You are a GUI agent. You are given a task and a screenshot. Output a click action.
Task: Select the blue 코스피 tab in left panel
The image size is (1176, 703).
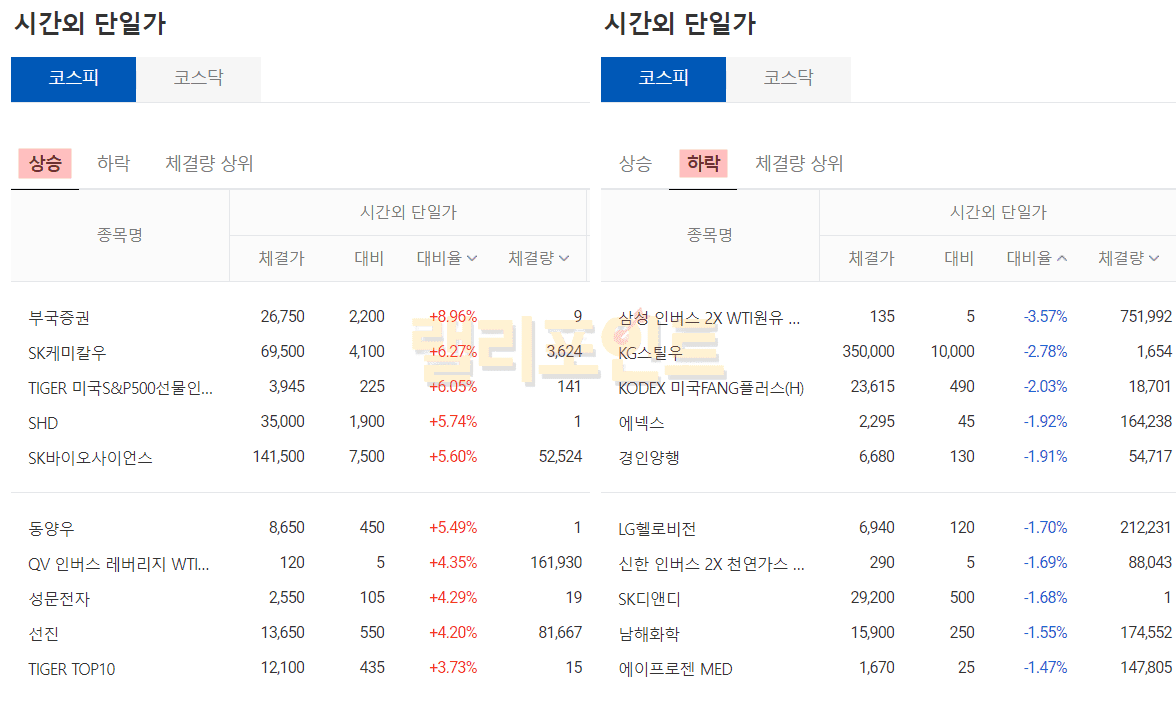point(73,78)
